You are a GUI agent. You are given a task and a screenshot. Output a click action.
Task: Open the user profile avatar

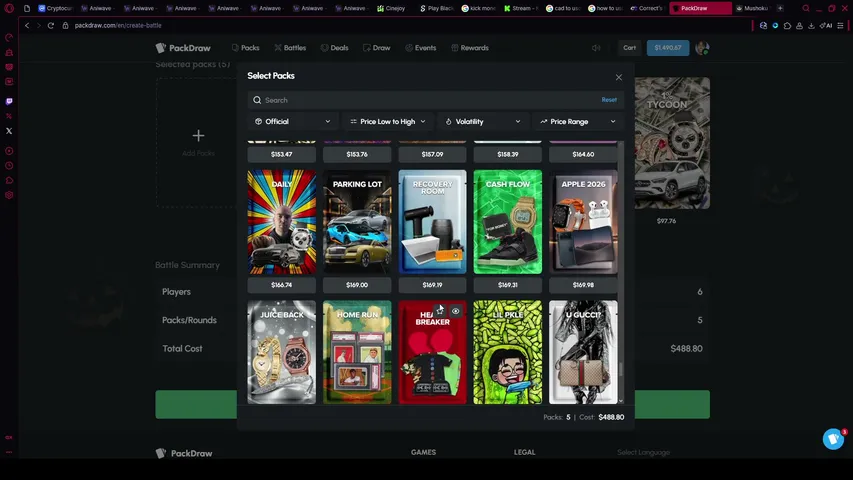702,48
